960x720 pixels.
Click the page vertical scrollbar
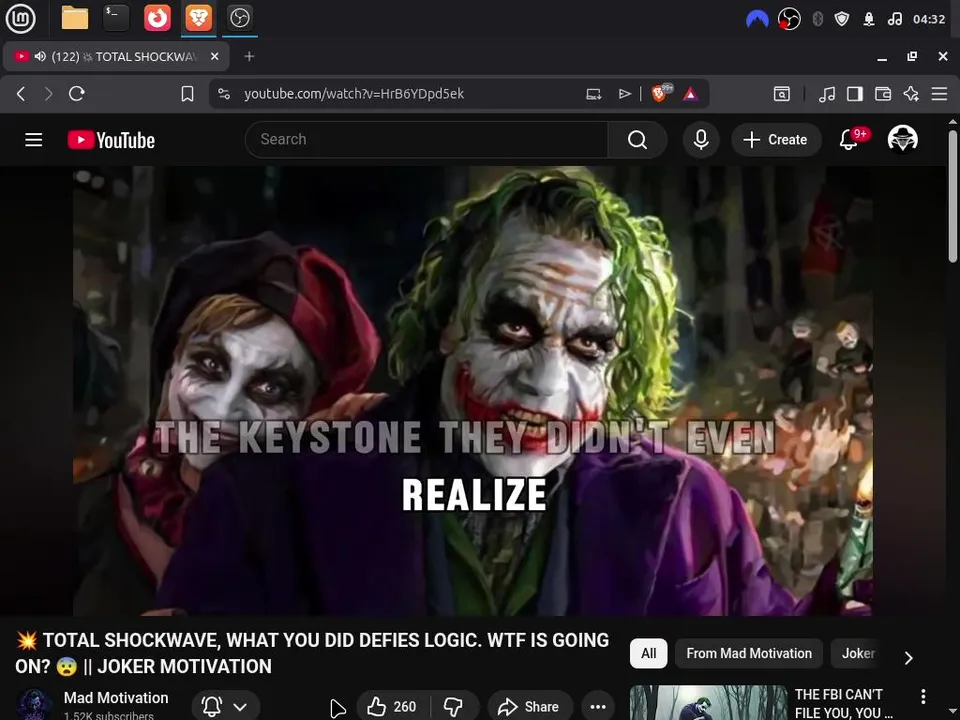pyautogui.click(x=953, y=196)
